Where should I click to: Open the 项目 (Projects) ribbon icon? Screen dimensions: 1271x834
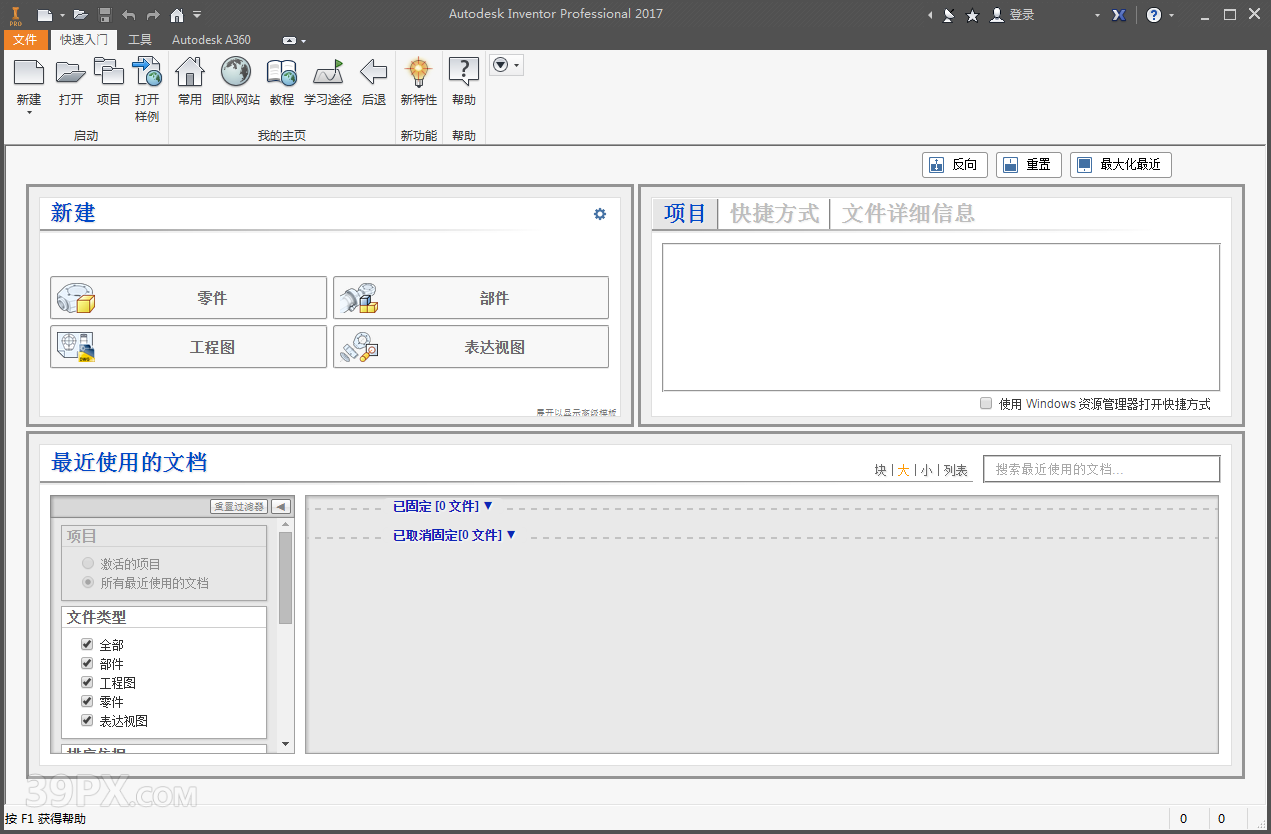108,73
